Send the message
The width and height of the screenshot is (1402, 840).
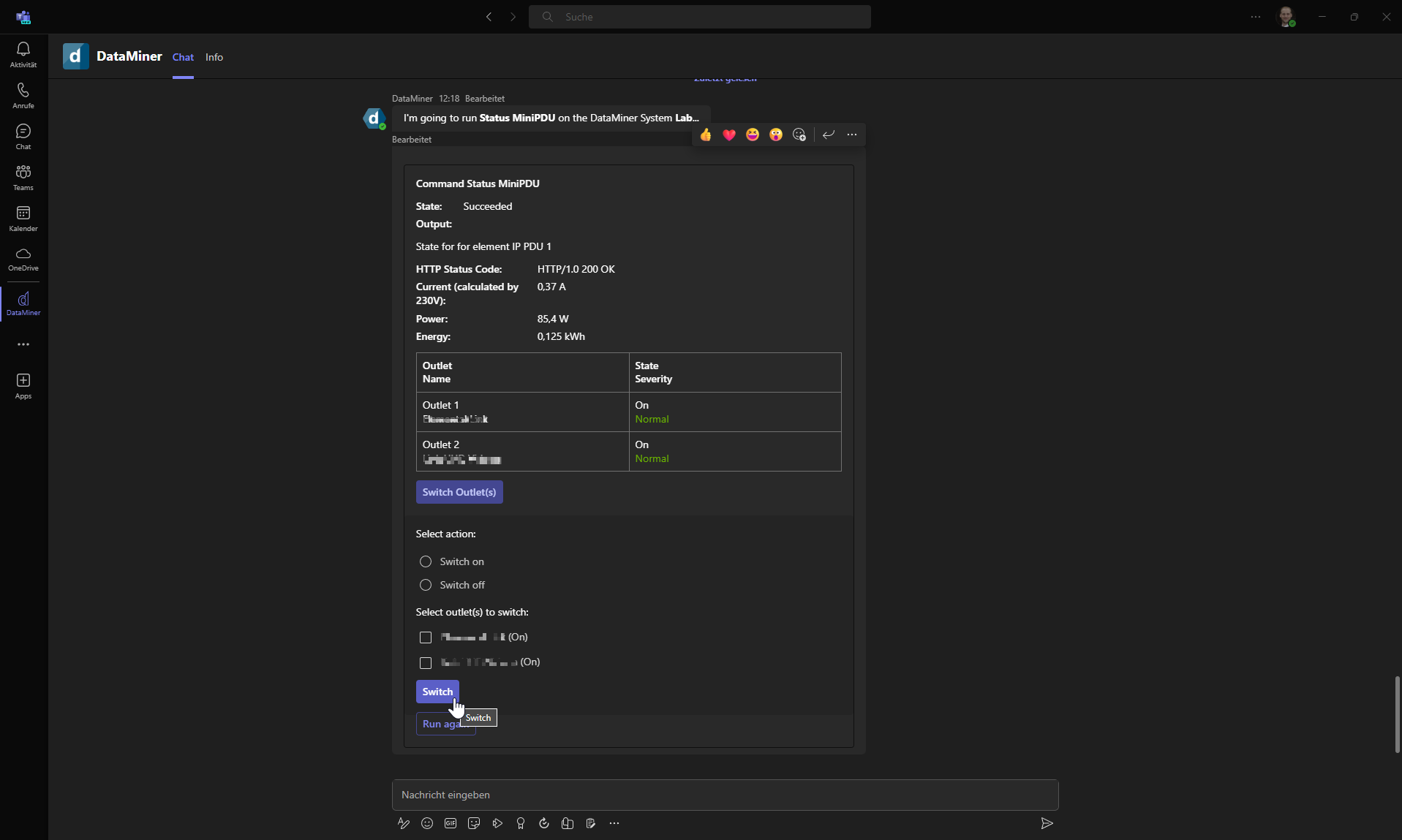click(1047, 823)
